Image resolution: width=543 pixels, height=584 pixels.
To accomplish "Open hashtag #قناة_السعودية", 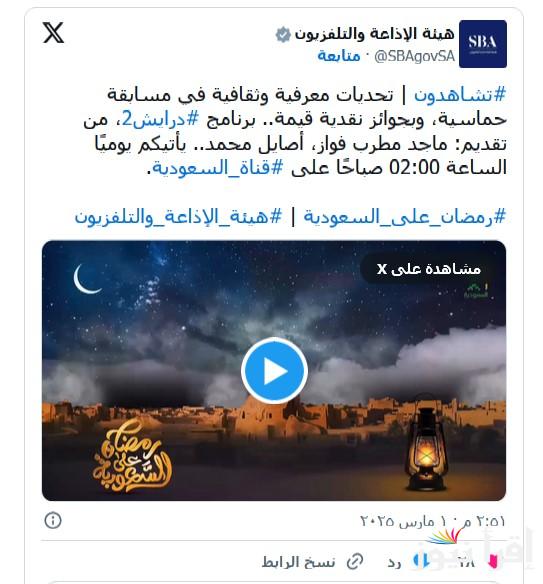I will [217, 168].
